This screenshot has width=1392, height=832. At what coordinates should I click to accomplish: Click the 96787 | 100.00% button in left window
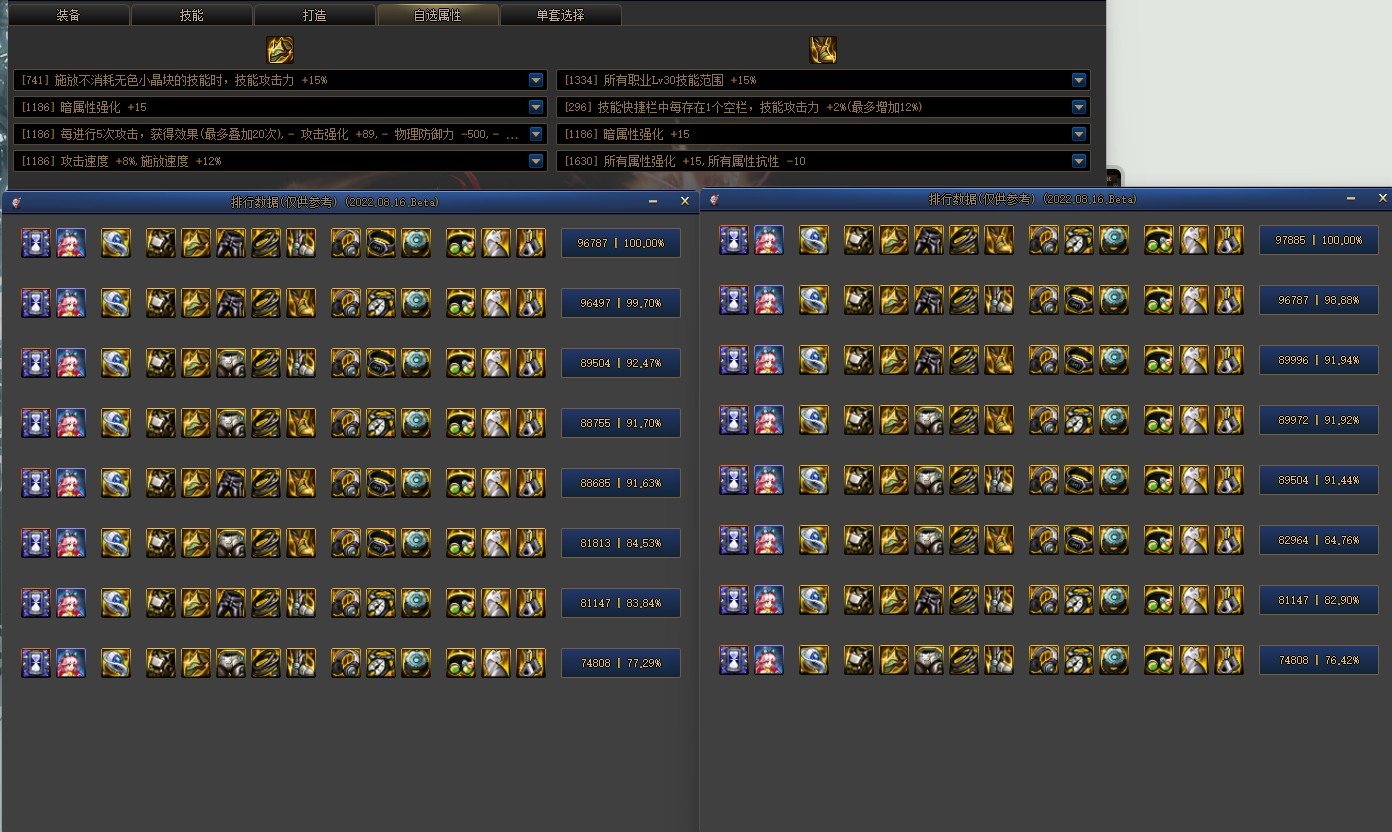point(621,243)
